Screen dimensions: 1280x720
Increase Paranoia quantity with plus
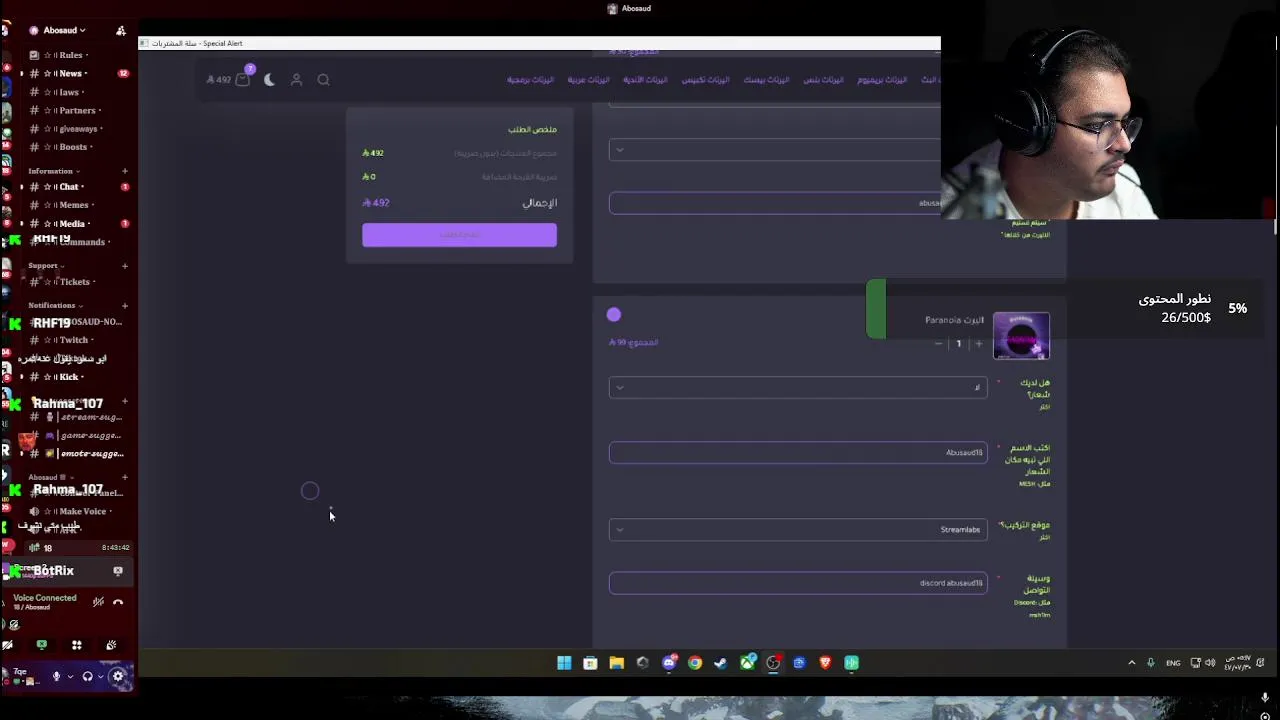(x=978, y=344)
